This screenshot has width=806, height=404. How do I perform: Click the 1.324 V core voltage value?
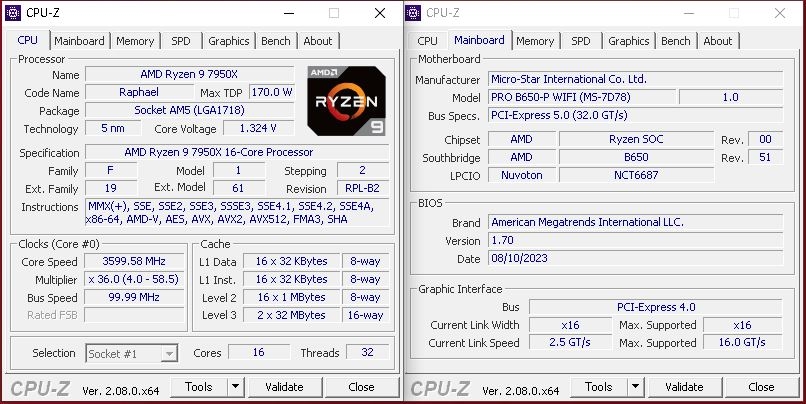(259, 128)
